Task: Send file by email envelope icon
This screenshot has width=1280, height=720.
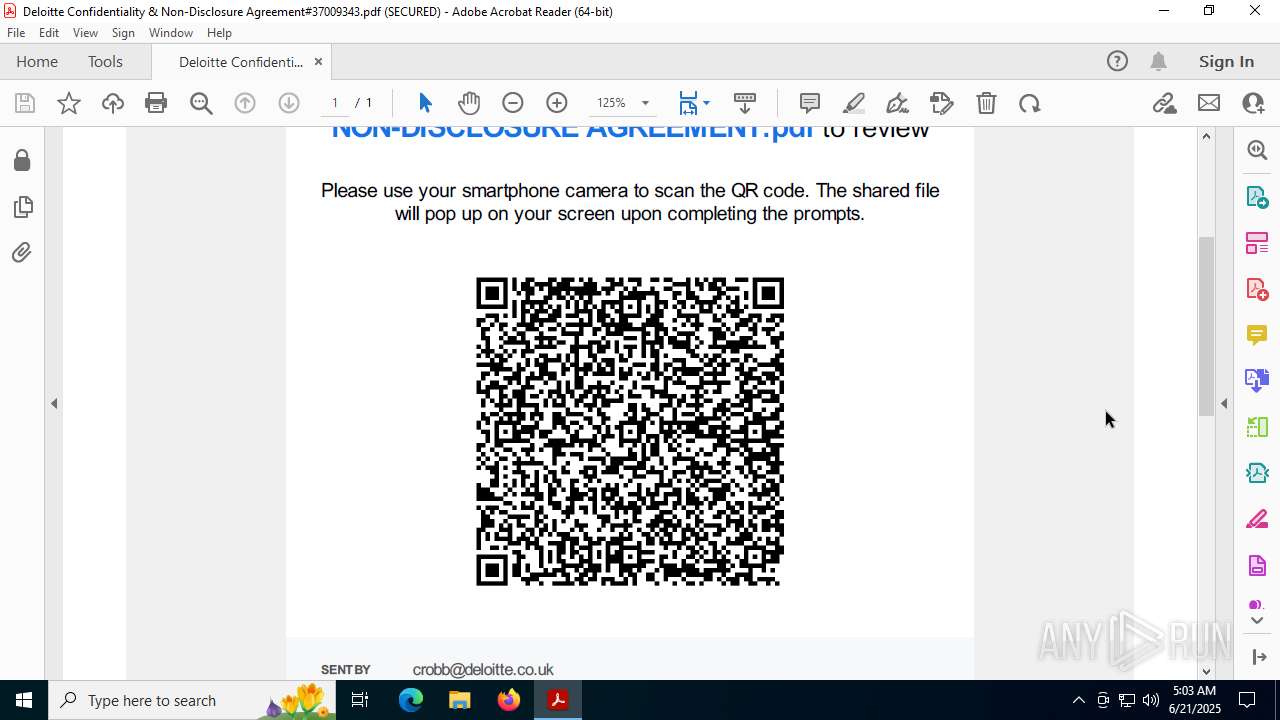Action: (x=1209, y=103)
